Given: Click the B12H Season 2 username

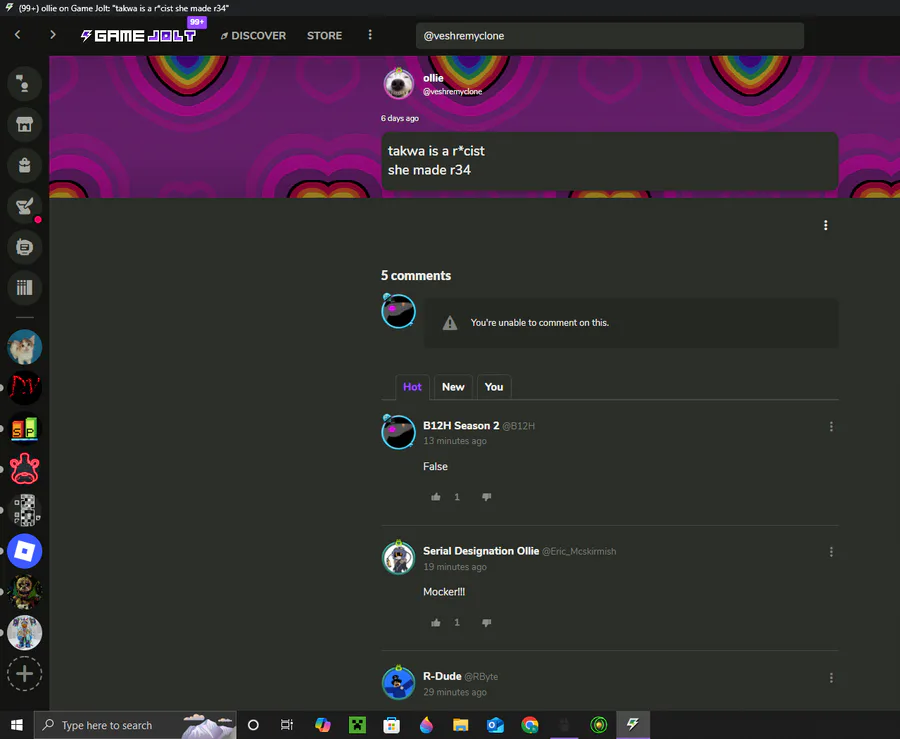Looking at the screenshot, I should coord(461,426).
